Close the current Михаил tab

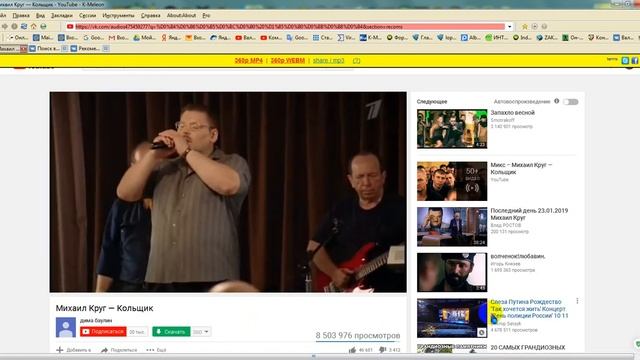tap(24, 48)
